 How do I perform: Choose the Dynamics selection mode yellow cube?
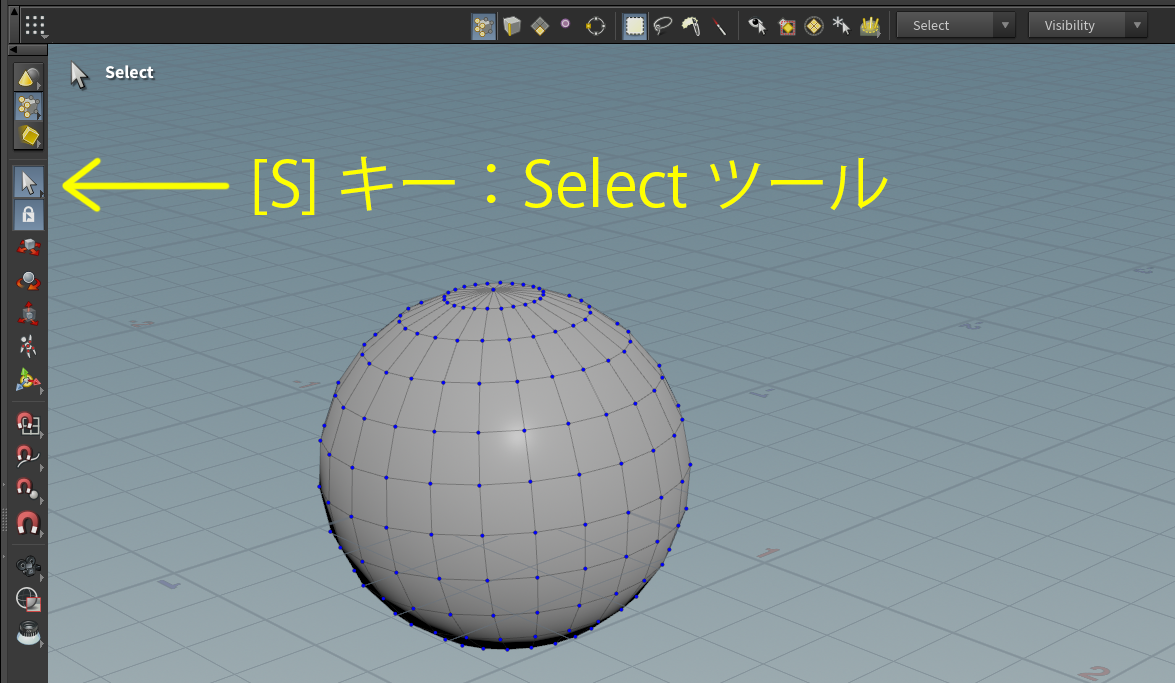28,136
